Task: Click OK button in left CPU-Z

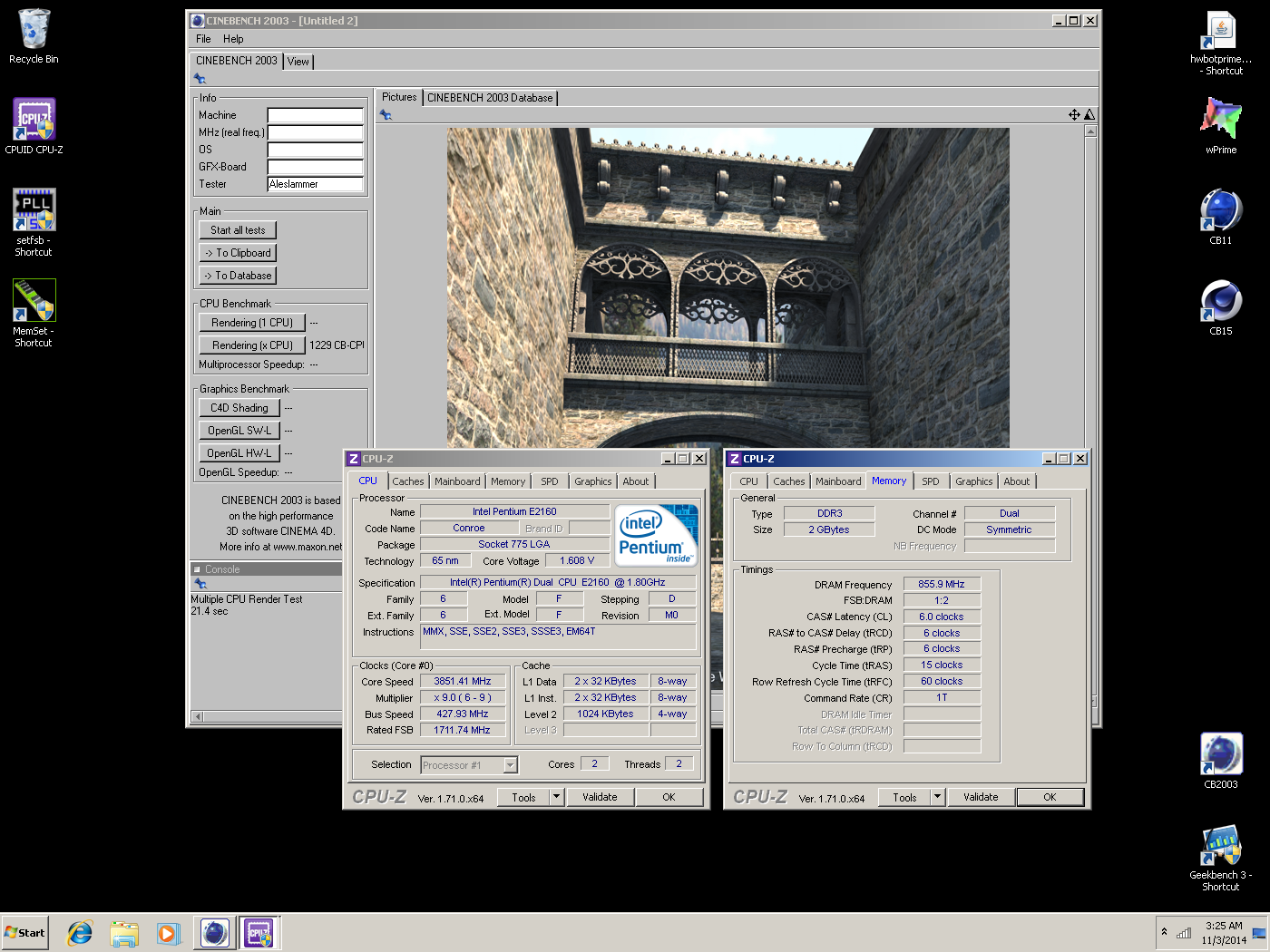Action: pos(669,797)
